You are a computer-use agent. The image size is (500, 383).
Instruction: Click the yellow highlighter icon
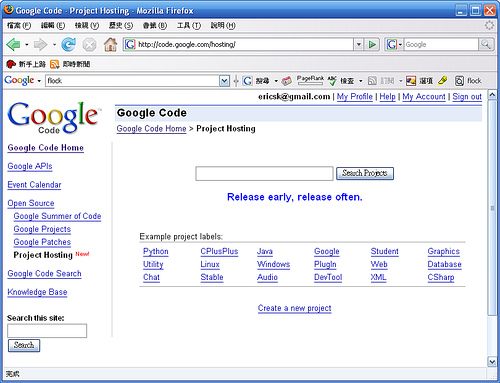pos(442,80)
